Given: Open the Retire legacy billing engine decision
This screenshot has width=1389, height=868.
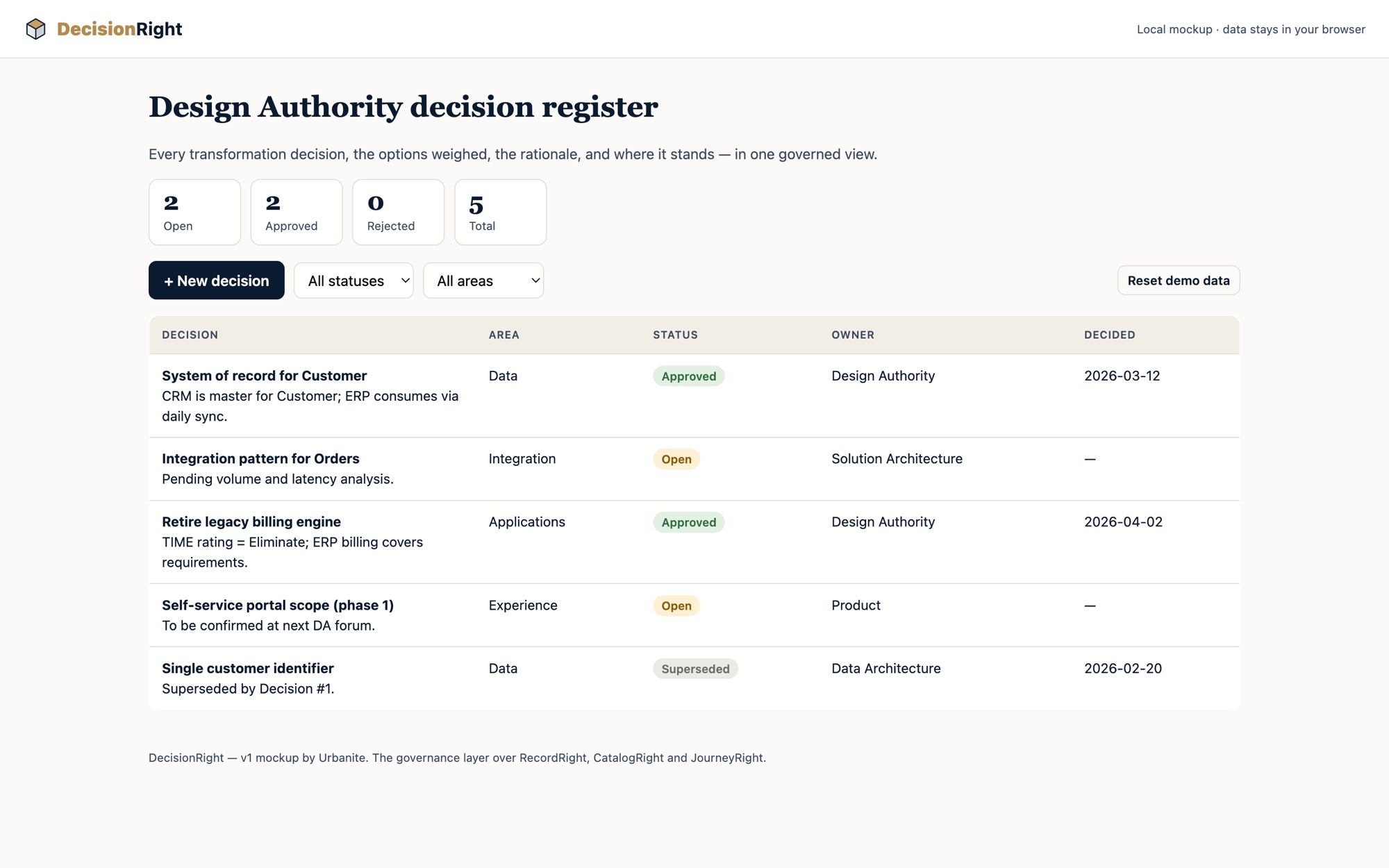Looking at the screenshot, I should [x=251, y=521].
